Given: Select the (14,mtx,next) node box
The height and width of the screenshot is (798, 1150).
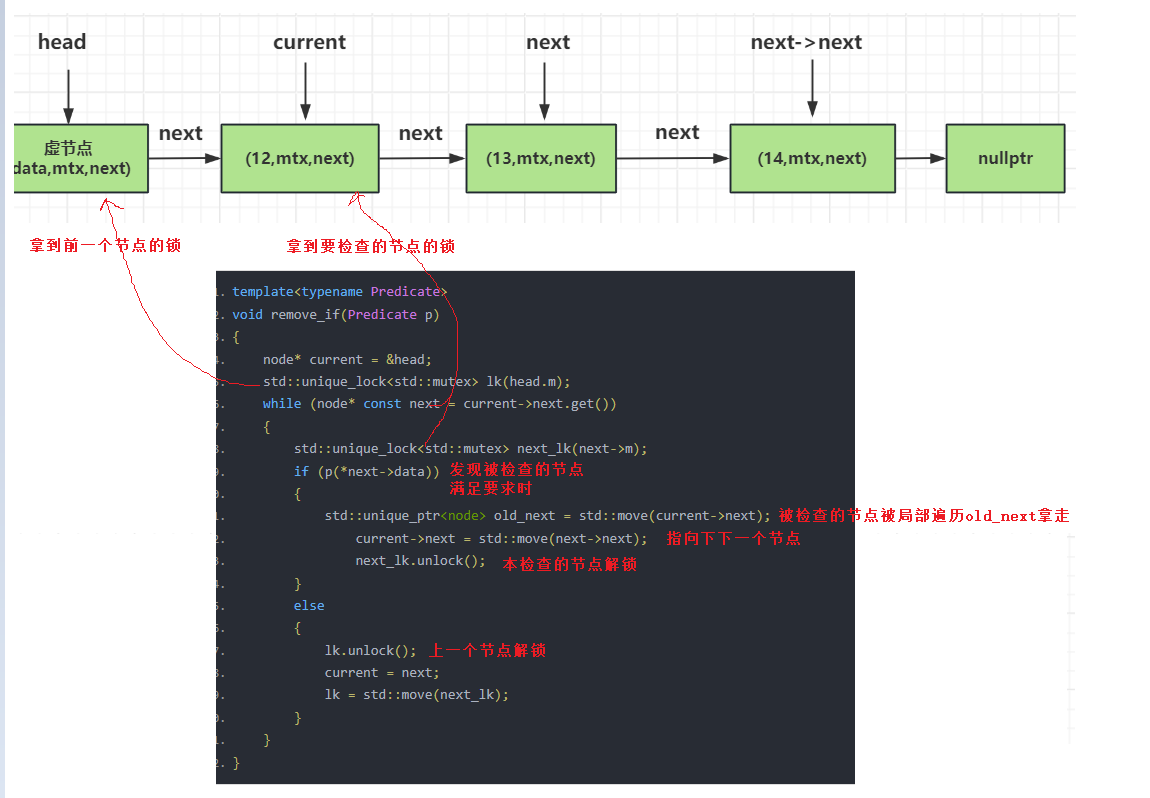Looking at the screenshot, I should [x=813, y=158].
